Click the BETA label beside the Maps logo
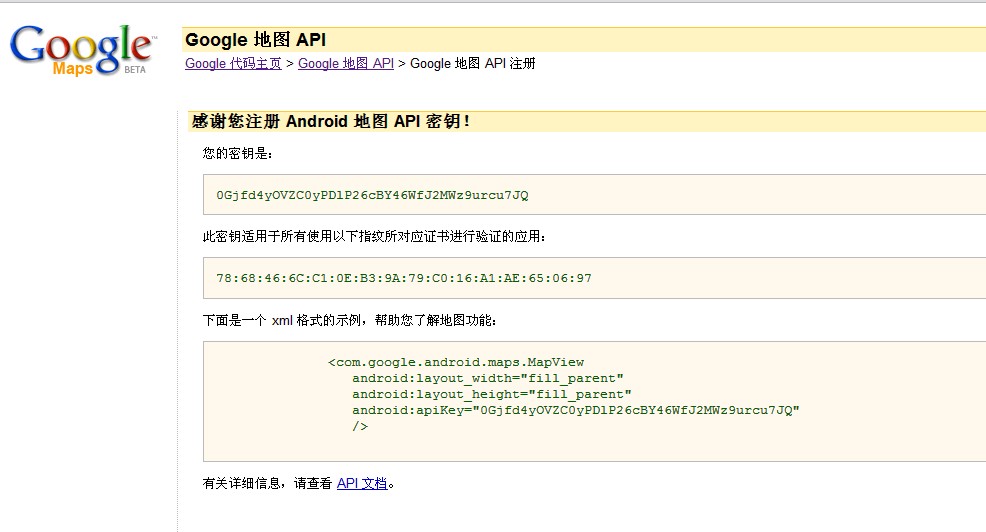This screenshot has width=986, height=532. [x=135, y=70]
